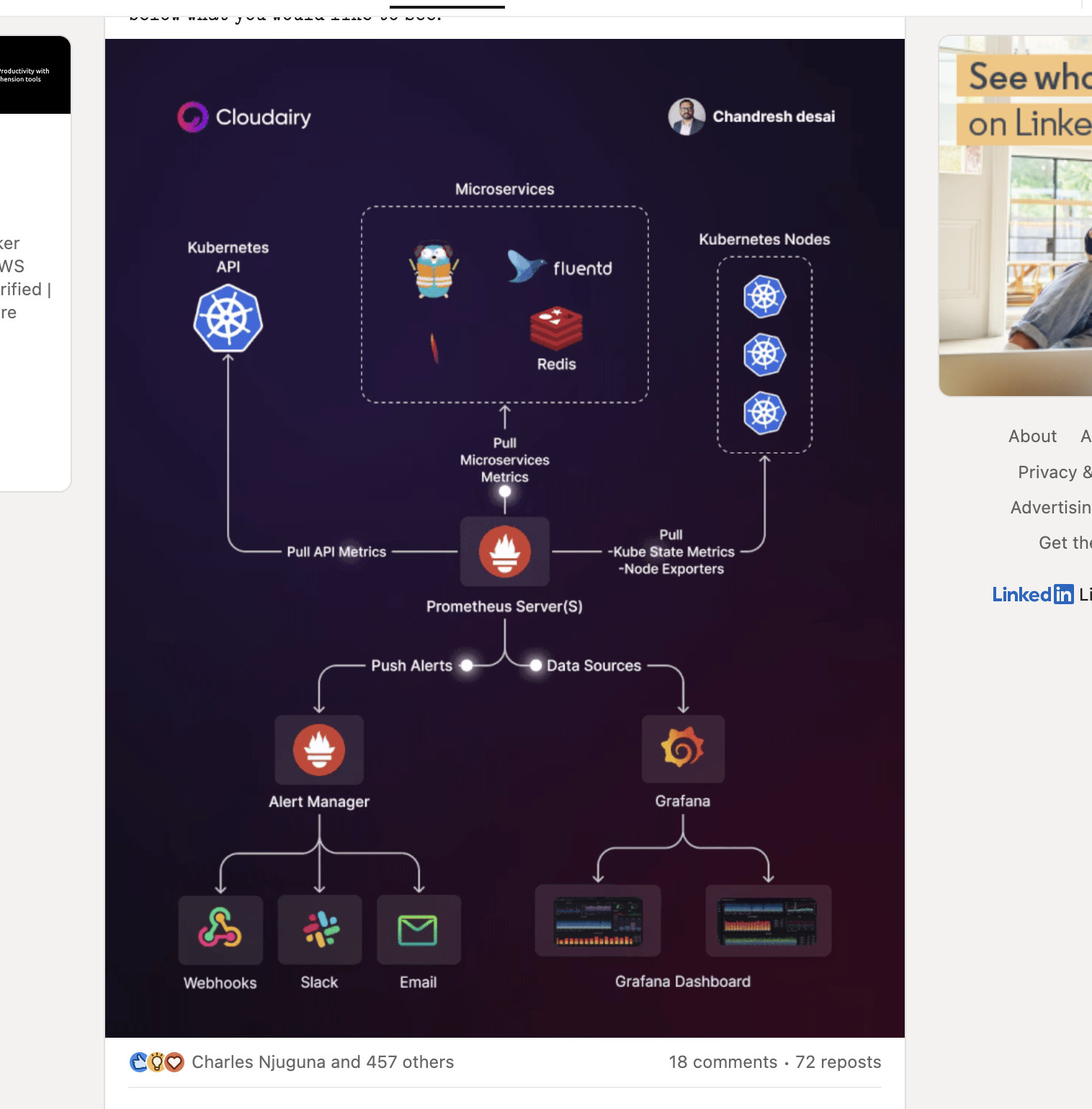This screenshot has height=1109, width=1092.
Task: Click the 'Alert Manager' label
Action: [319, 802]
